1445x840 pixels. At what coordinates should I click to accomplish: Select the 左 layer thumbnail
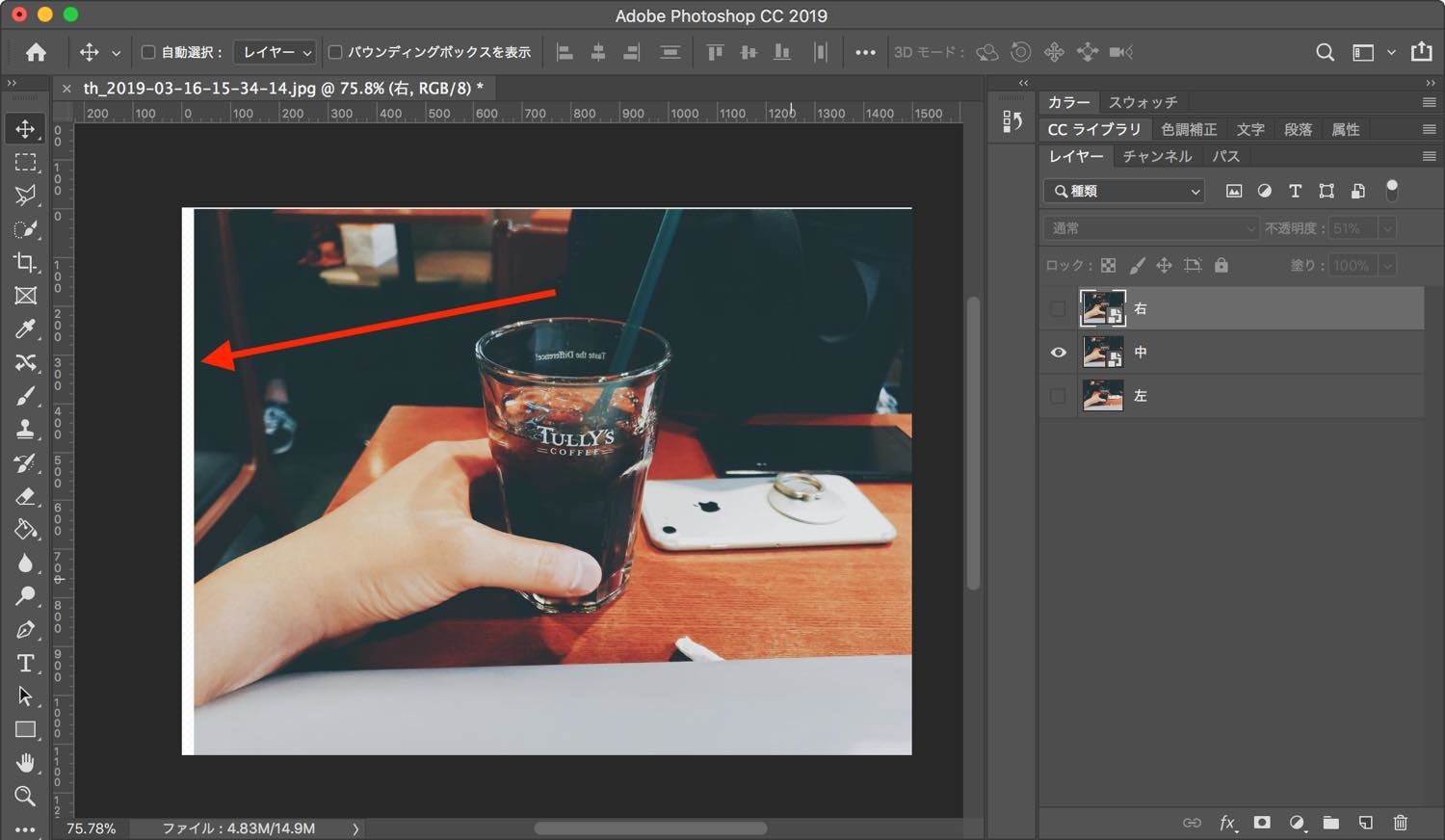1102,396
